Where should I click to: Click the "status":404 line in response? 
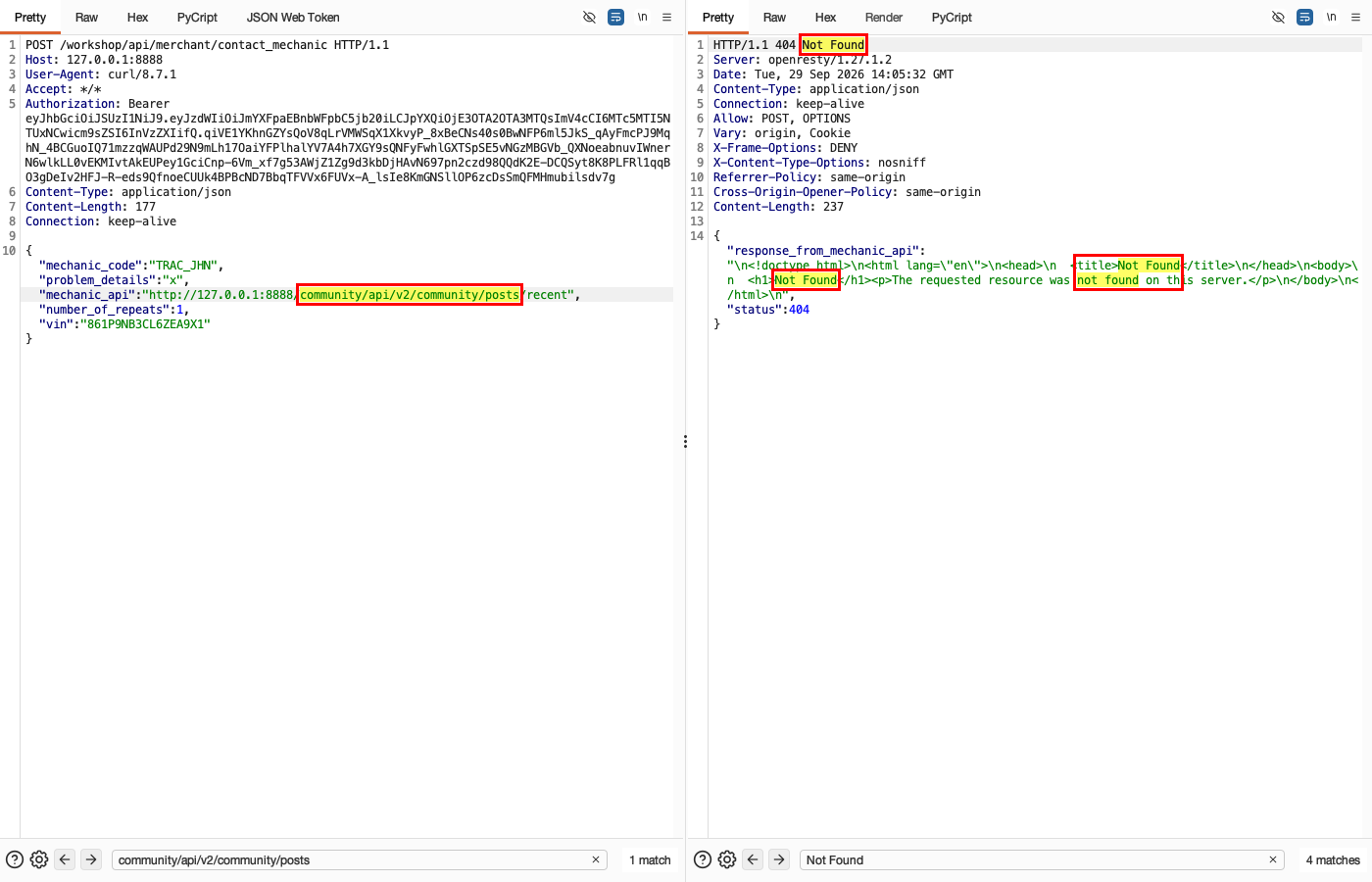click(x=768, y=310)
